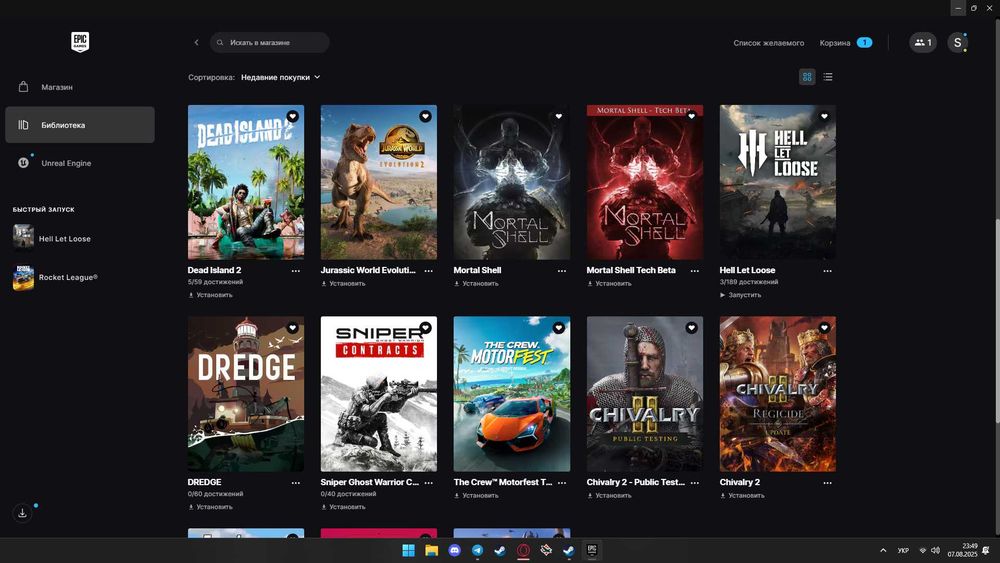Open three-dot menu for Dead Island 2
Viewport: 1000px width, 563px height.
point(296,271)
